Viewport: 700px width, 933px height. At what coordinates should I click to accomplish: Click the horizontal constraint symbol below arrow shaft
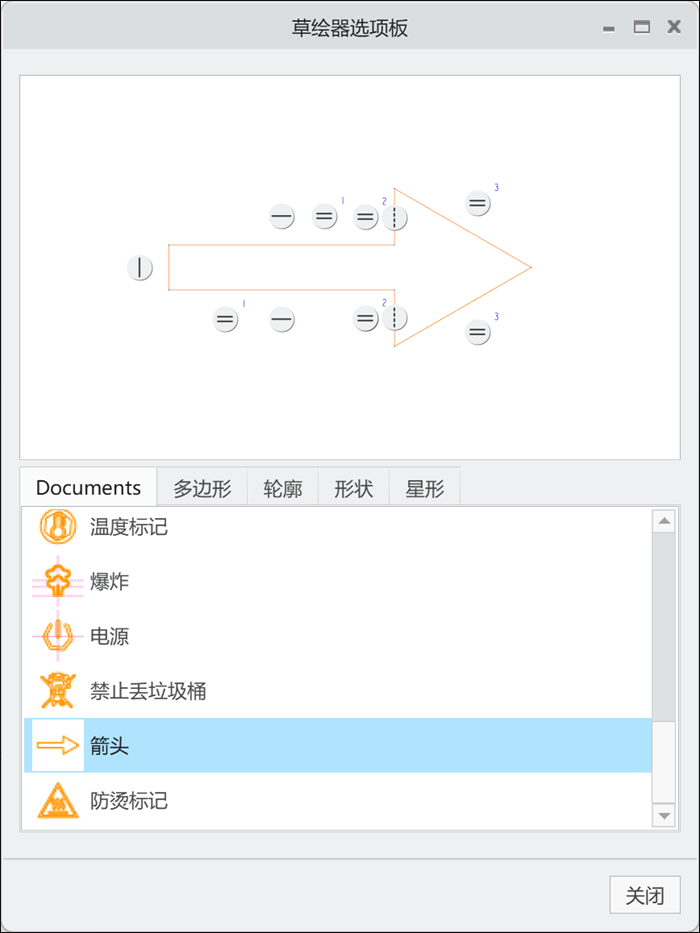282,320
